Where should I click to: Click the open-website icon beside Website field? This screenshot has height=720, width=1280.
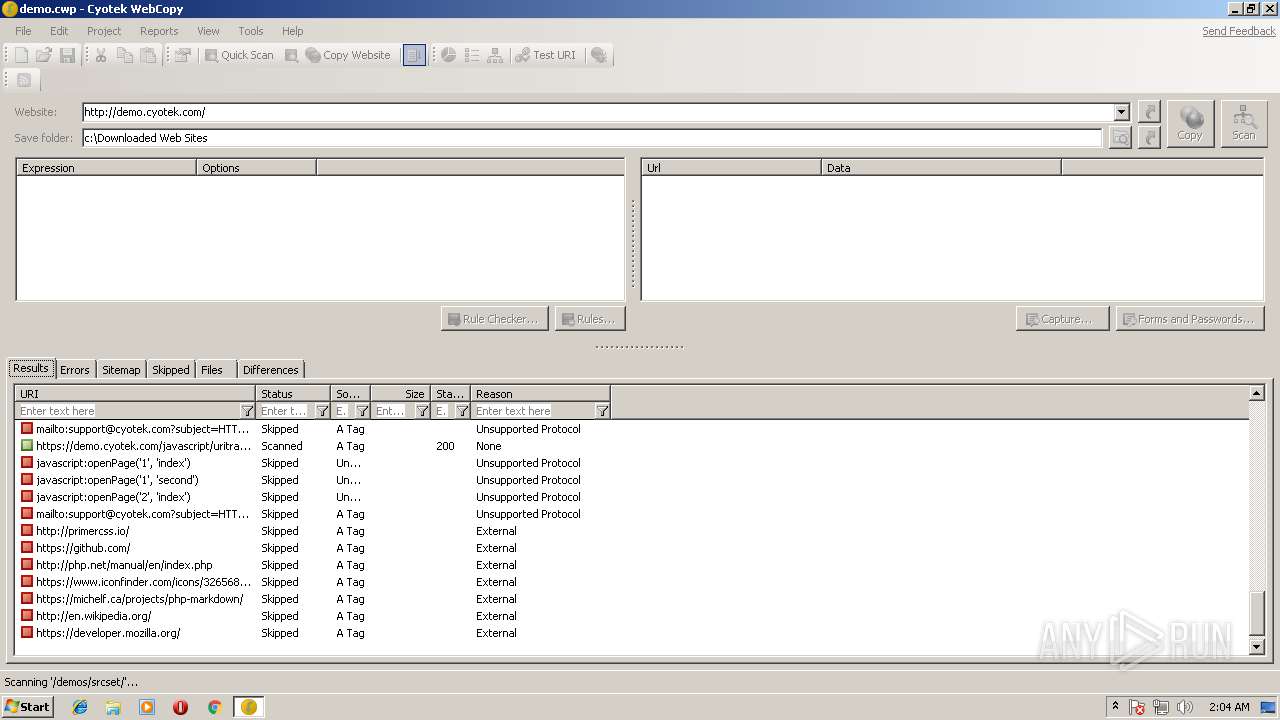point(1149,112)
